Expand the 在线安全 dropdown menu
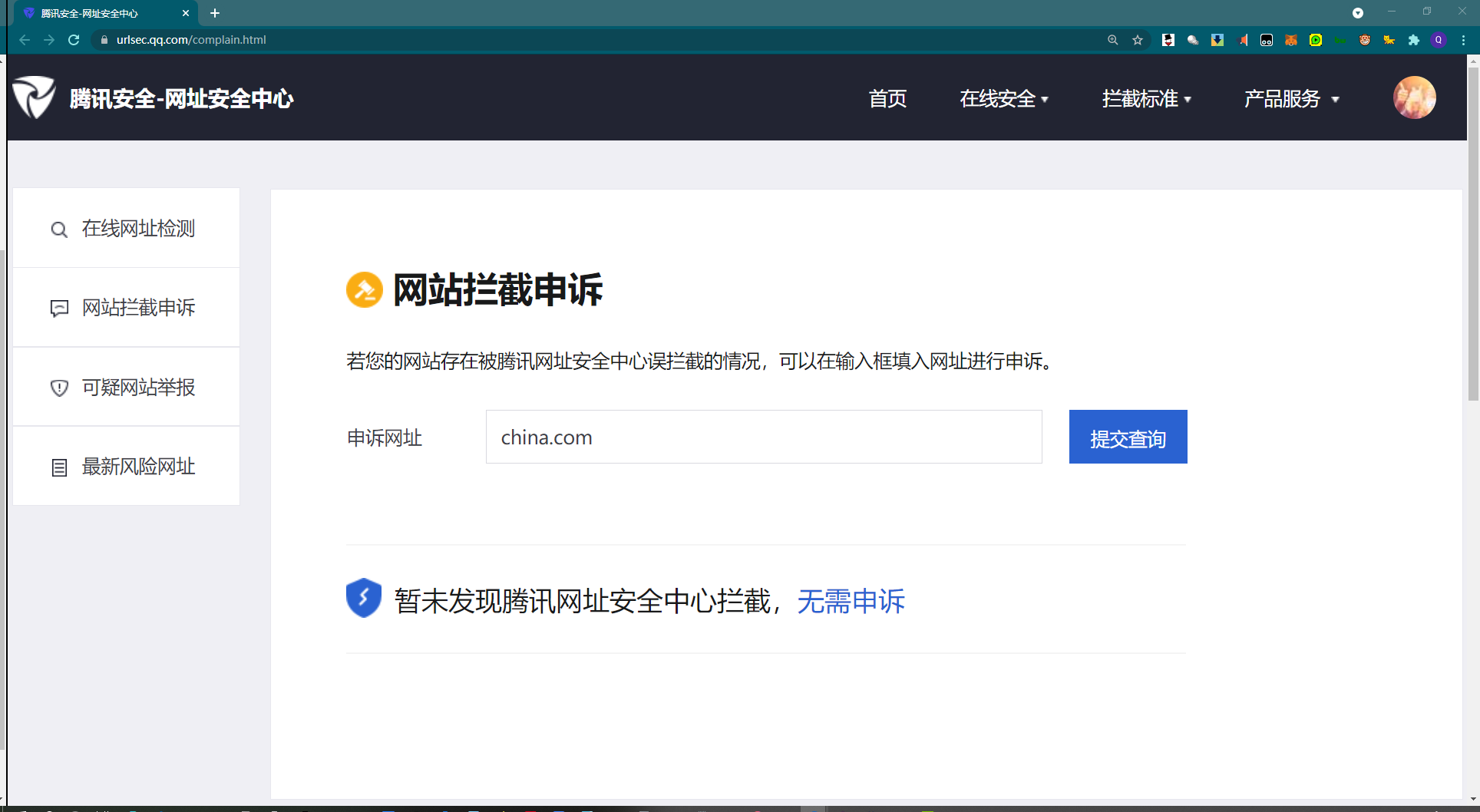Viewport: 1480px width, 812px height. pos(1003,99)
